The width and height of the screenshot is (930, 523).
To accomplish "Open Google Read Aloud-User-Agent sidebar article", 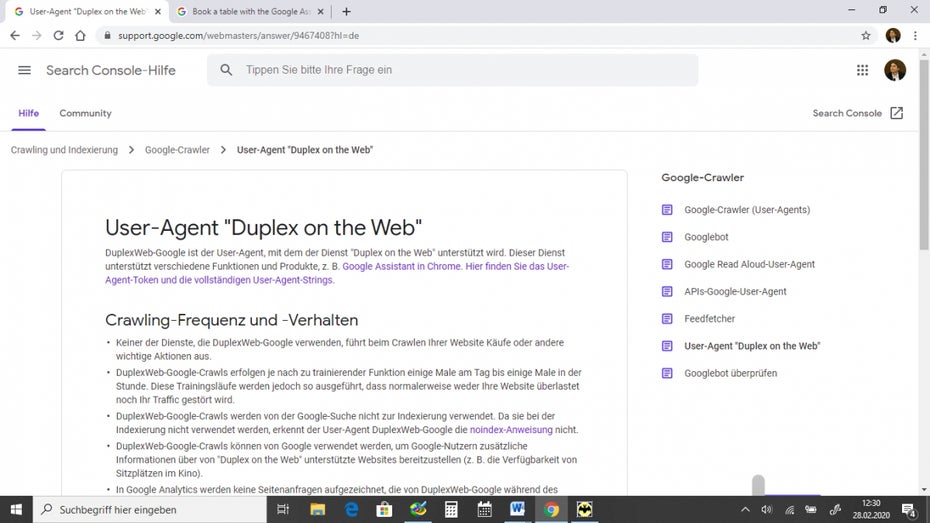I will tap(749, 264).
